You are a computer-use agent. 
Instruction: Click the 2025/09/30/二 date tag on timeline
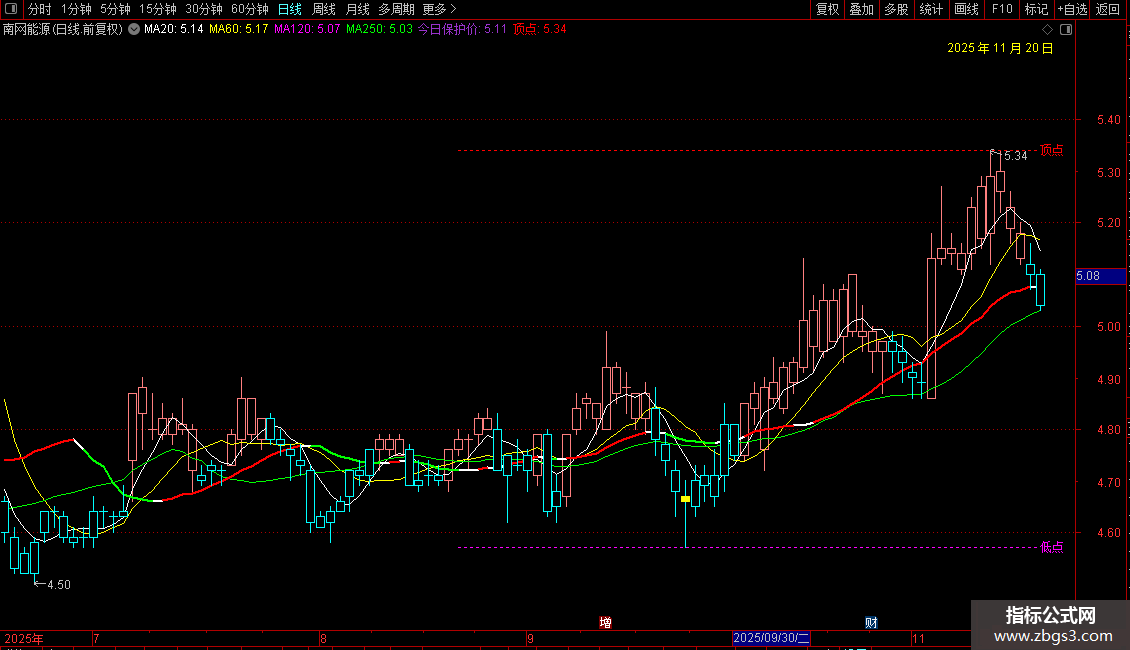(771, 638)
